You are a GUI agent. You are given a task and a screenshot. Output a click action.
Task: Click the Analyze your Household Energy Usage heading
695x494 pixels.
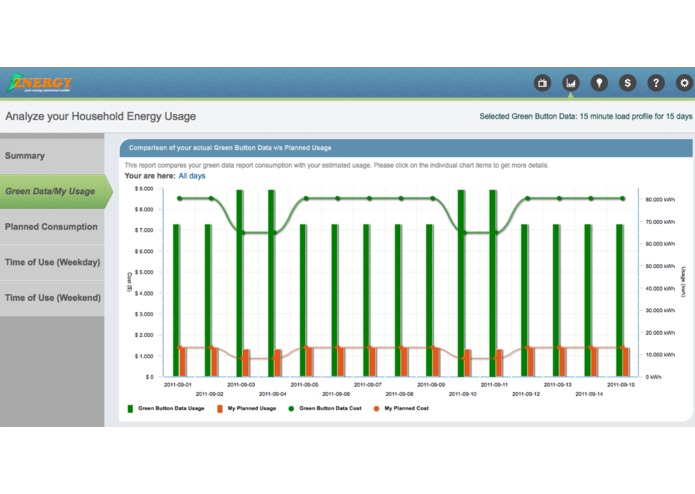coord(101,116)
